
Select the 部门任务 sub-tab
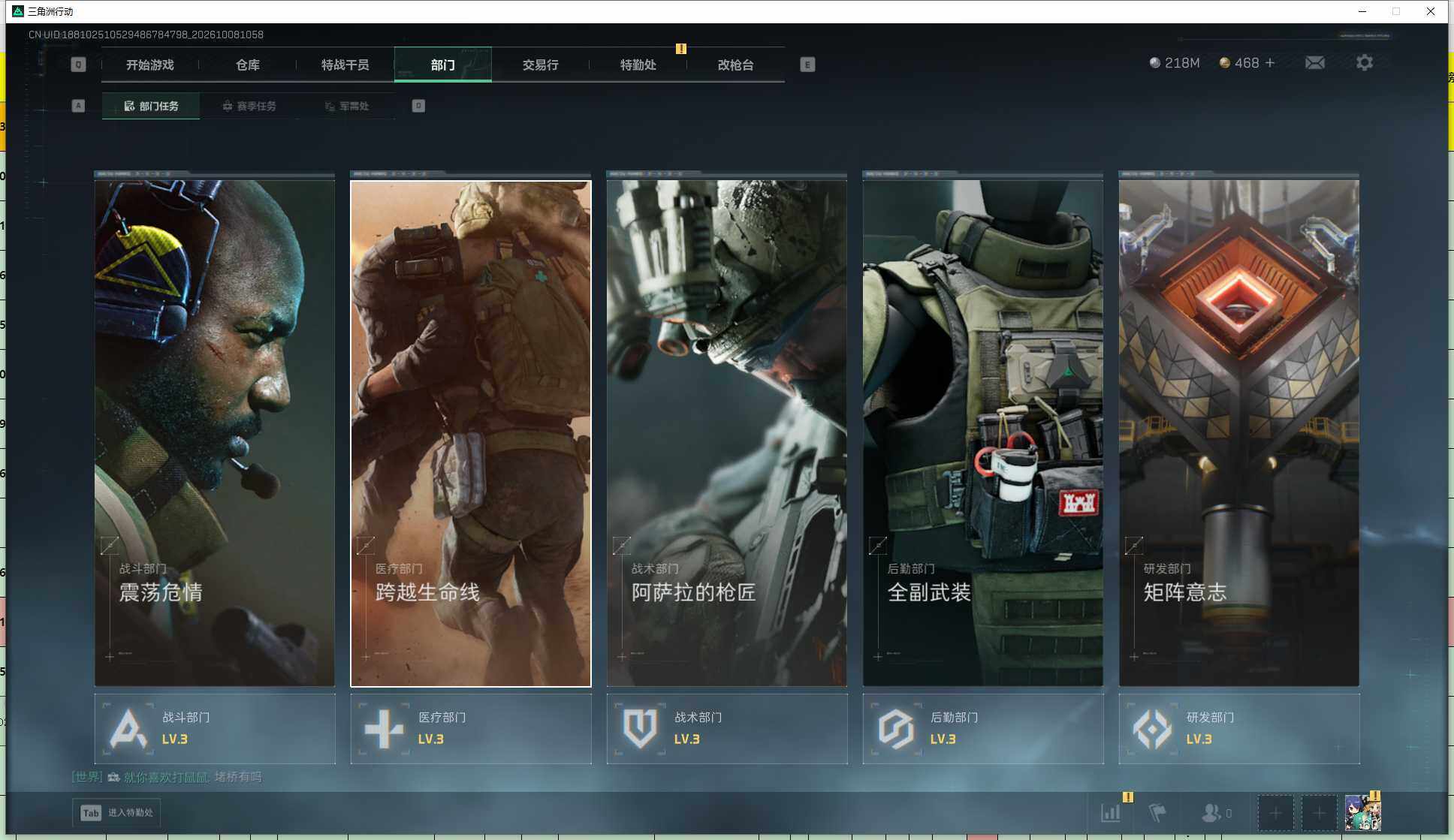pos(151,106)
